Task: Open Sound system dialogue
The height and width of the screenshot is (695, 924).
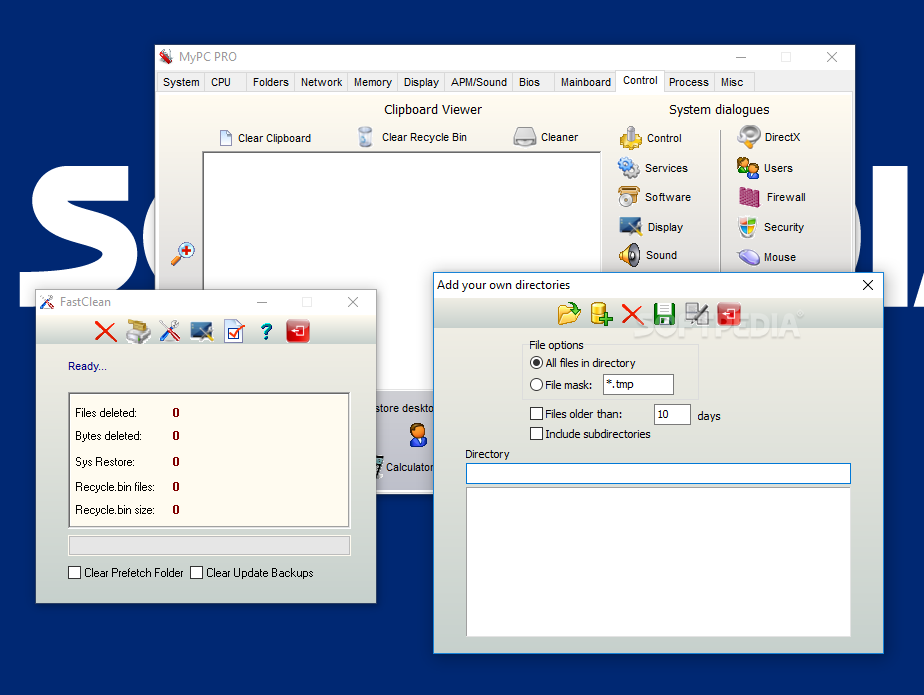Action: click(x=648, y=255)
